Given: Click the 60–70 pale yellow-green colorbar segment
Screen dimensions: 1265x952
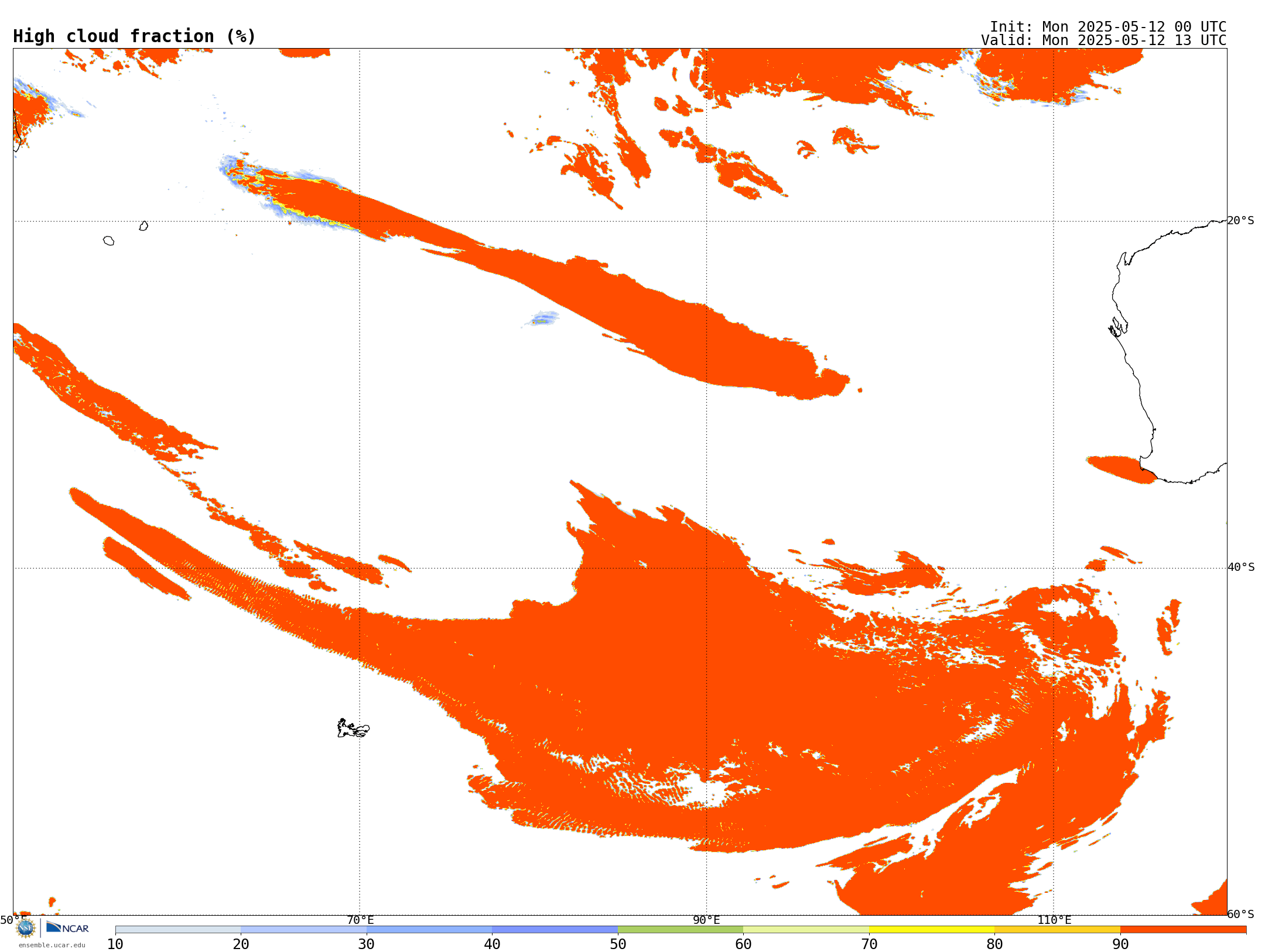Looking at the screenshot, I should (806, 930).
